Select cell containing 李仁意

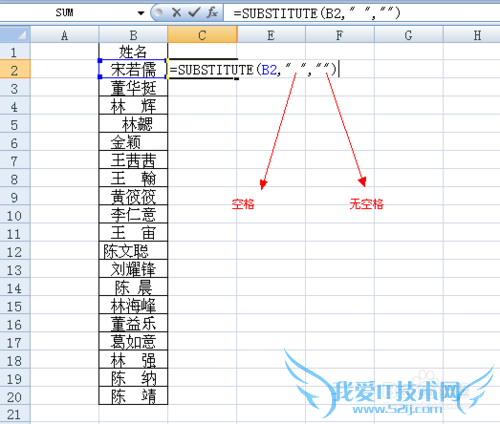(133, 215)
